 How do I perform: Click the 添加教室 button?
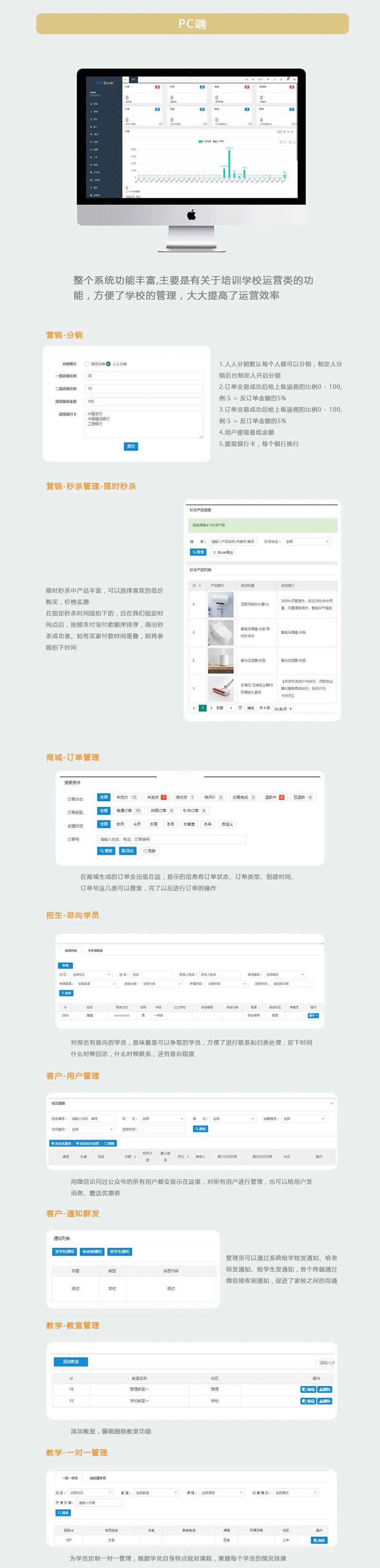click(x=71, y=1362)
